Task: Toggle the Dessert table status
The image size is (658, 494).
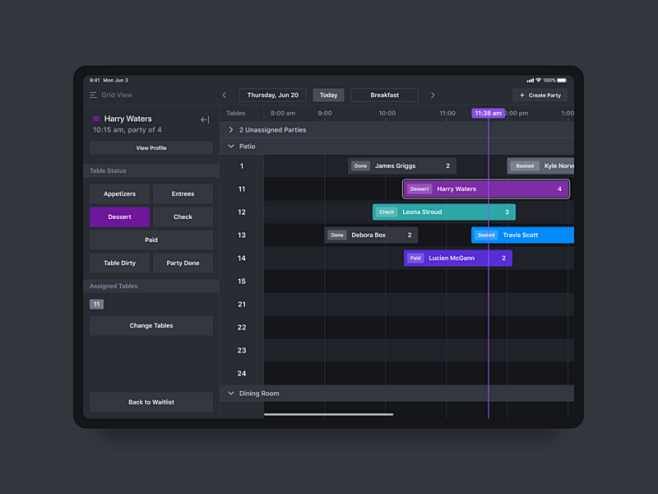Action: click(119, 217)
